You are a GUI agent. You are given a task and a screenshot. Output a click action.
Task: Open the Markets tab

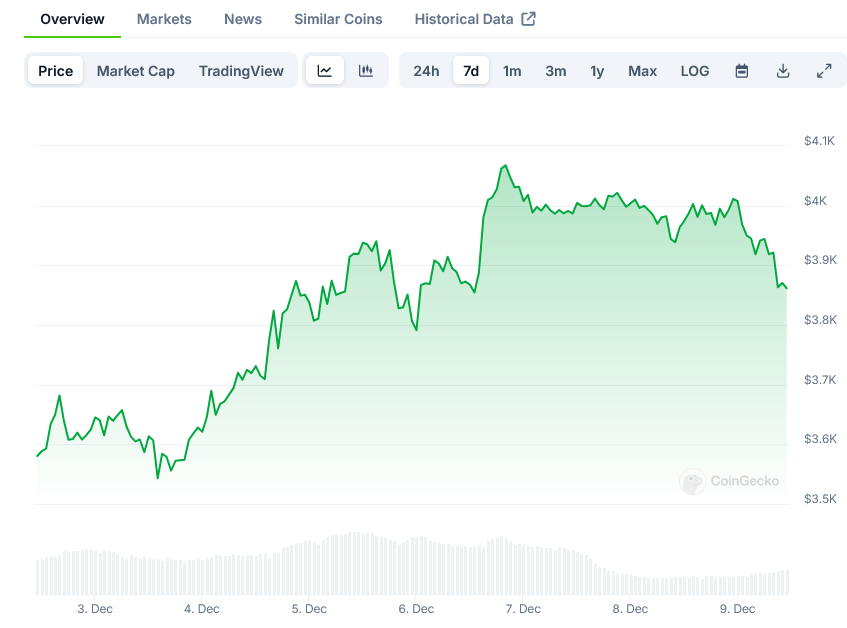point(164,19)
